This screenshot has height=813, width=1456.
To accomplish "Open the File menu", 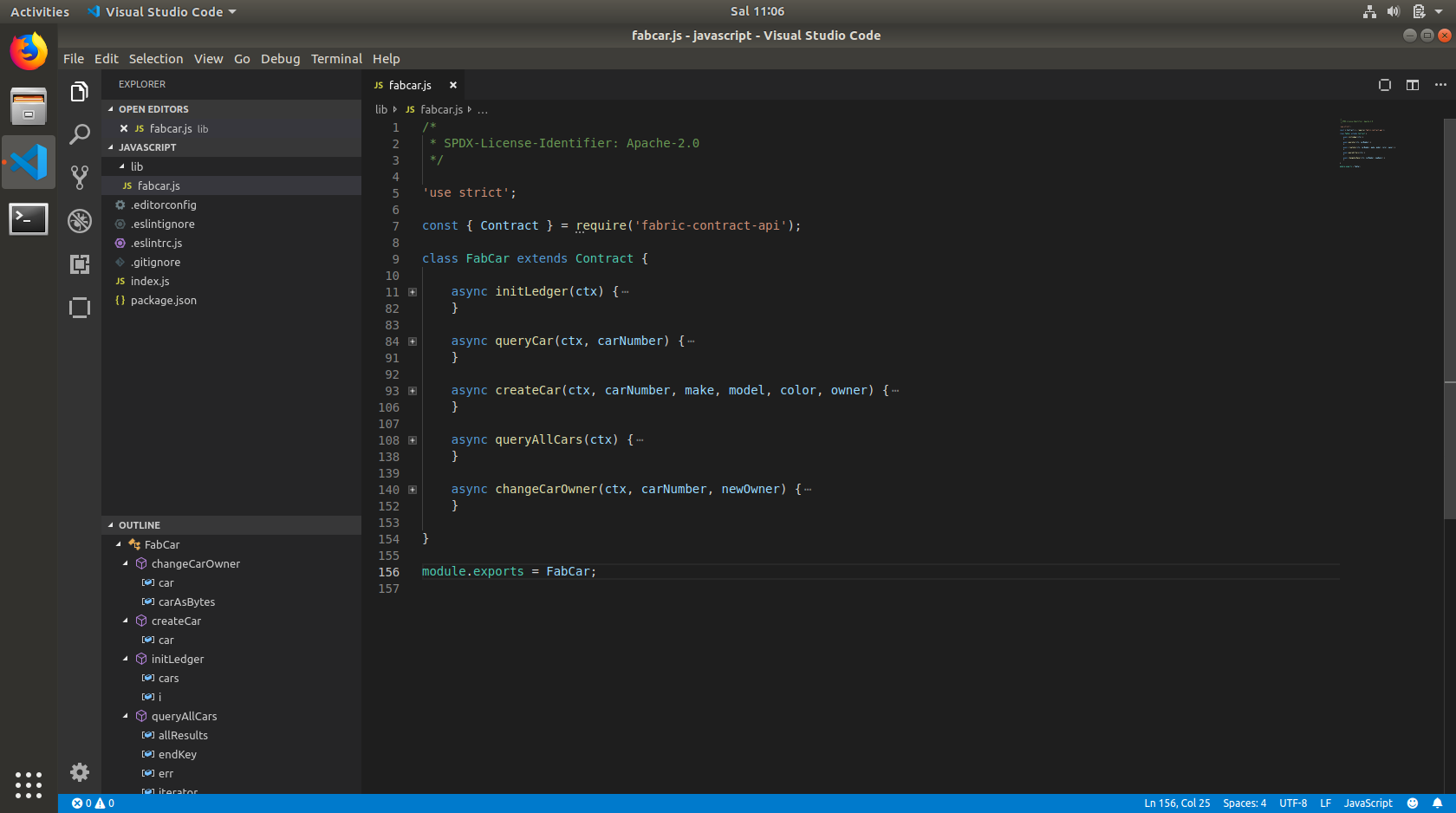I will click(74, 59).
